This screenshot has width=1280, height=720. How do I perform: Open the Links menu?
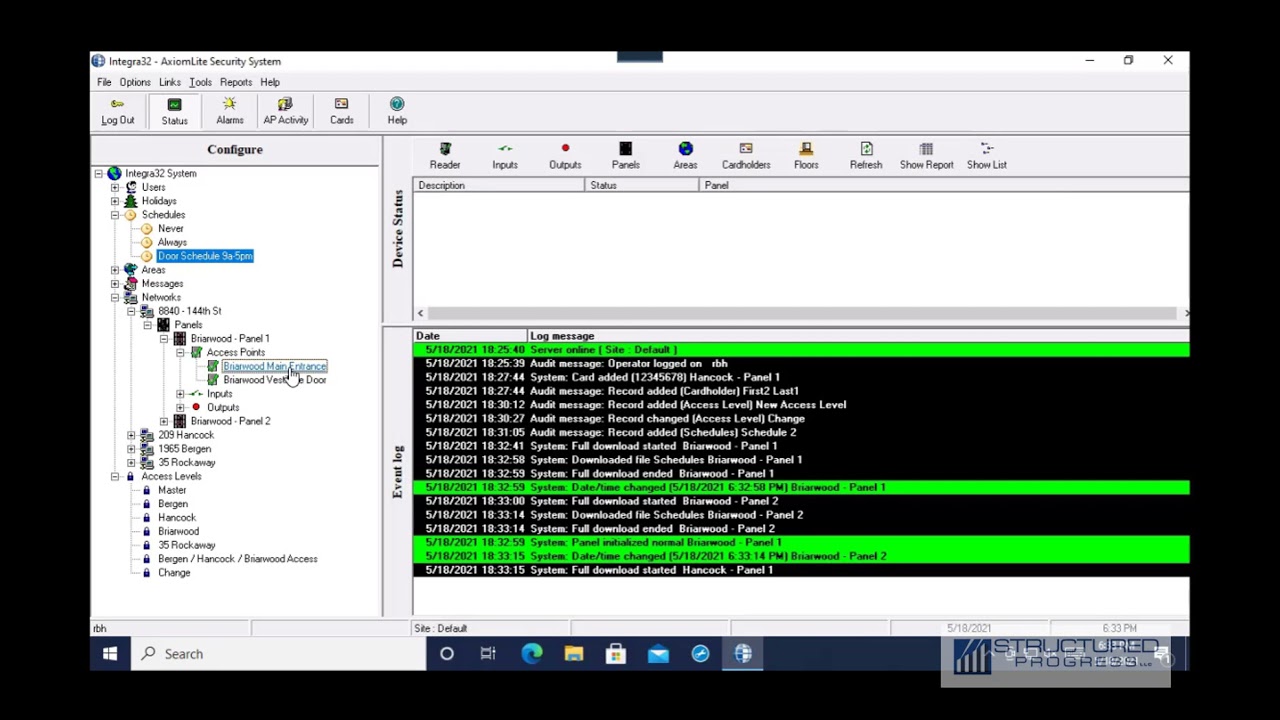[169, 82]
